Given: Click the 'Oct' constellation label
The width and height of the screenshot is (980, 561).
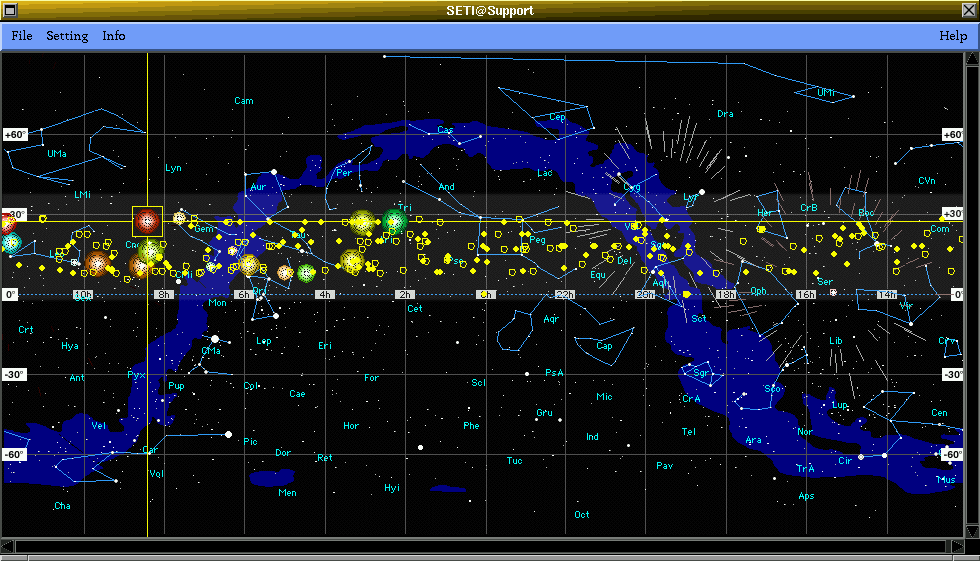Looking at the screenshot, I should (x=582, y=515).
